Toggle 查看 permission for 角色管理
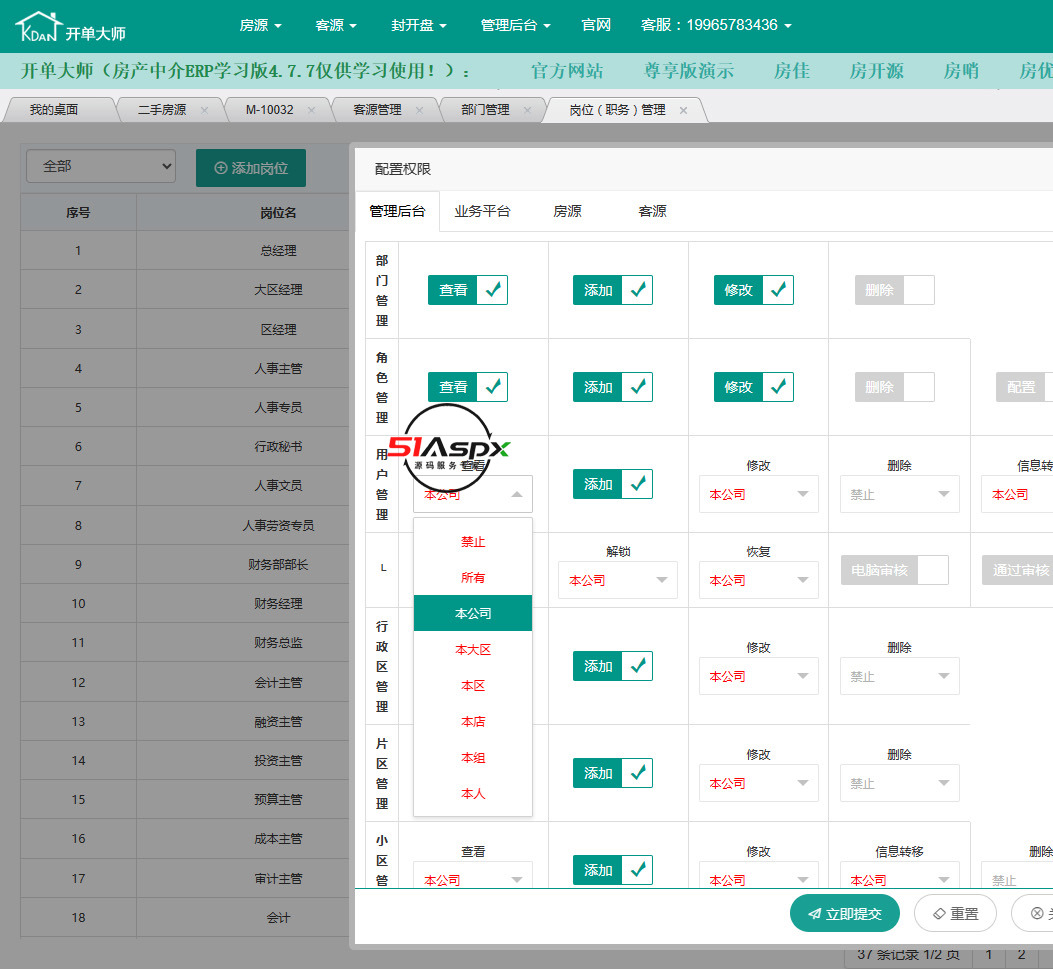Screen dimensions: 1053x969 pyautogui.click(x=468, y=387)
